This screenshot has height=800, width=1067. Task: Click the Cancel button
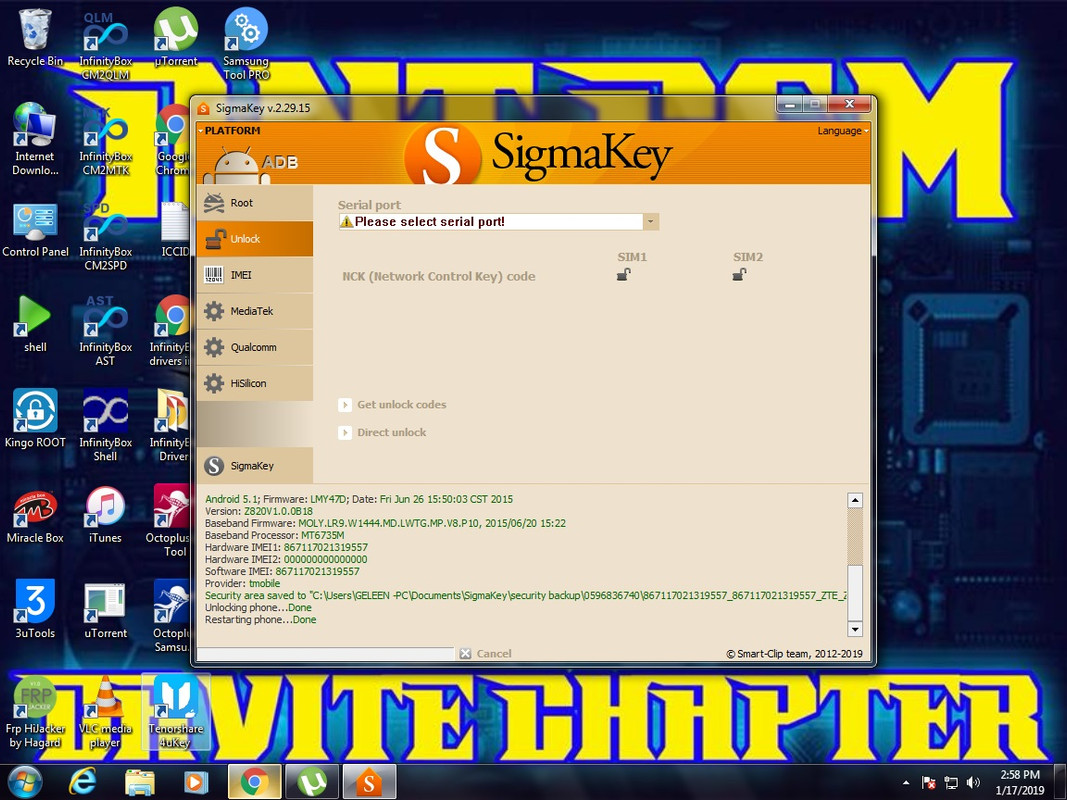(485, 654)
